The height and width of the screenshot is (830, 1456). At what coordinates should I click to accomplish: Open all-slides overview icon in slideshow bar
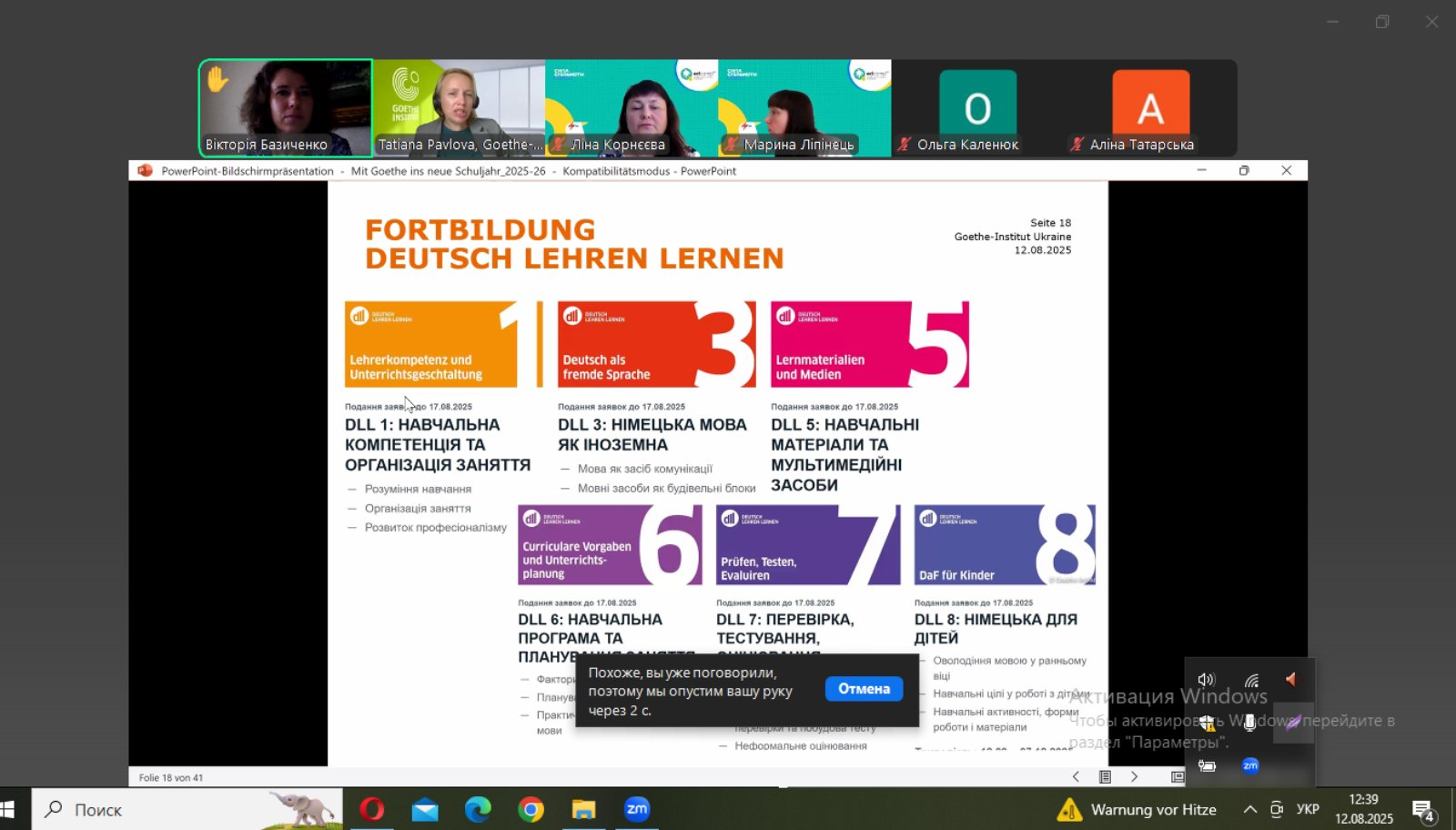point(1105,777)
